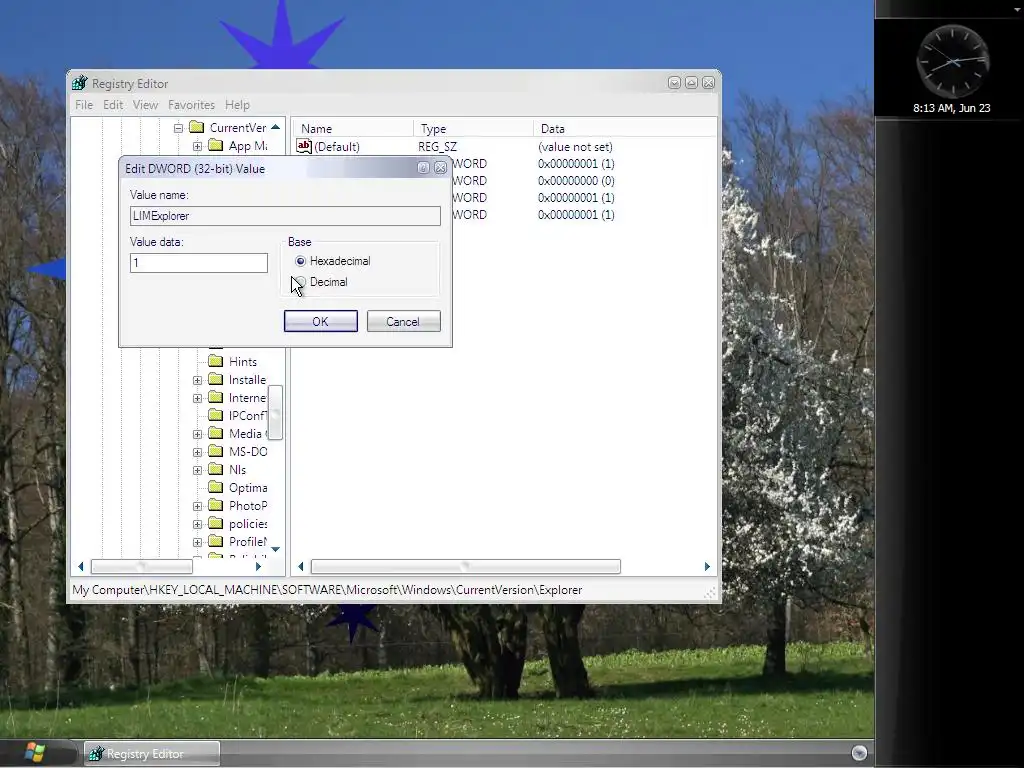The width and height of the screenshot is (1024, 768).
Task: Expand the MS-DOS tree node
Action: 197,452
